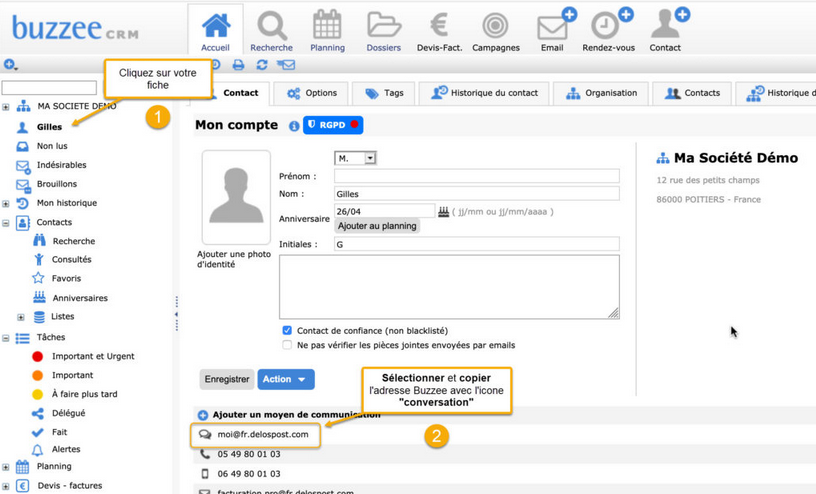Open the Planning calendar in top bar
This screenshot has height=494, width=816.
327,25
